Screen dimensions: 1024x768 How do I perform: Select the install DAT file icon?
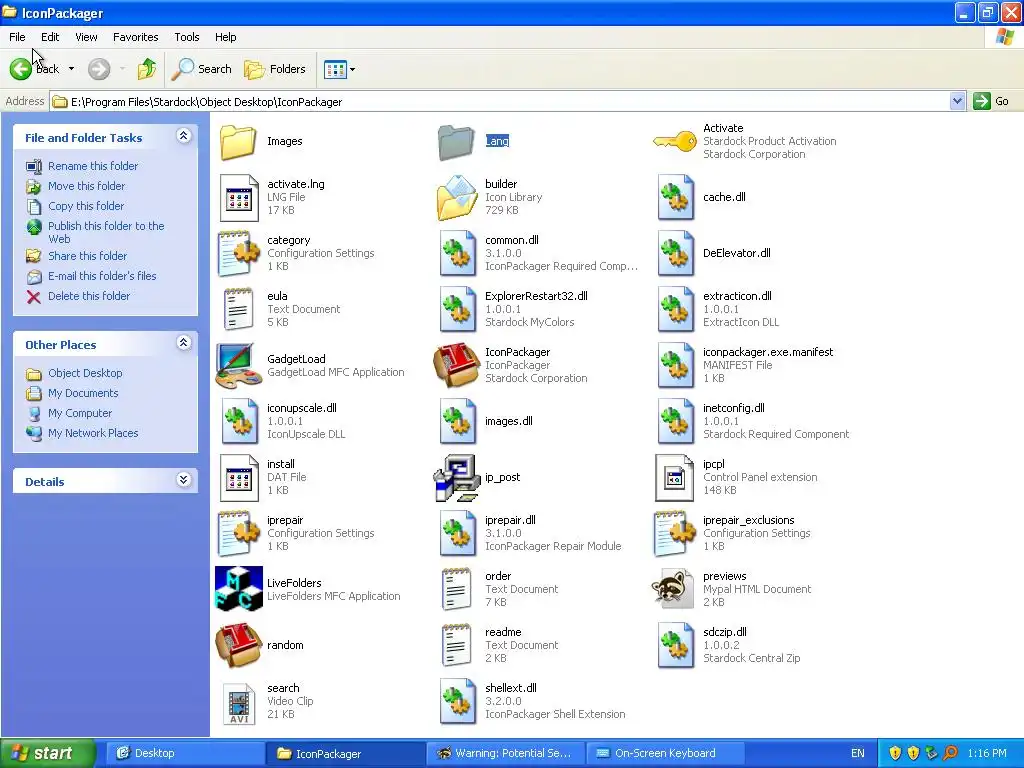[x=238, y=477]
